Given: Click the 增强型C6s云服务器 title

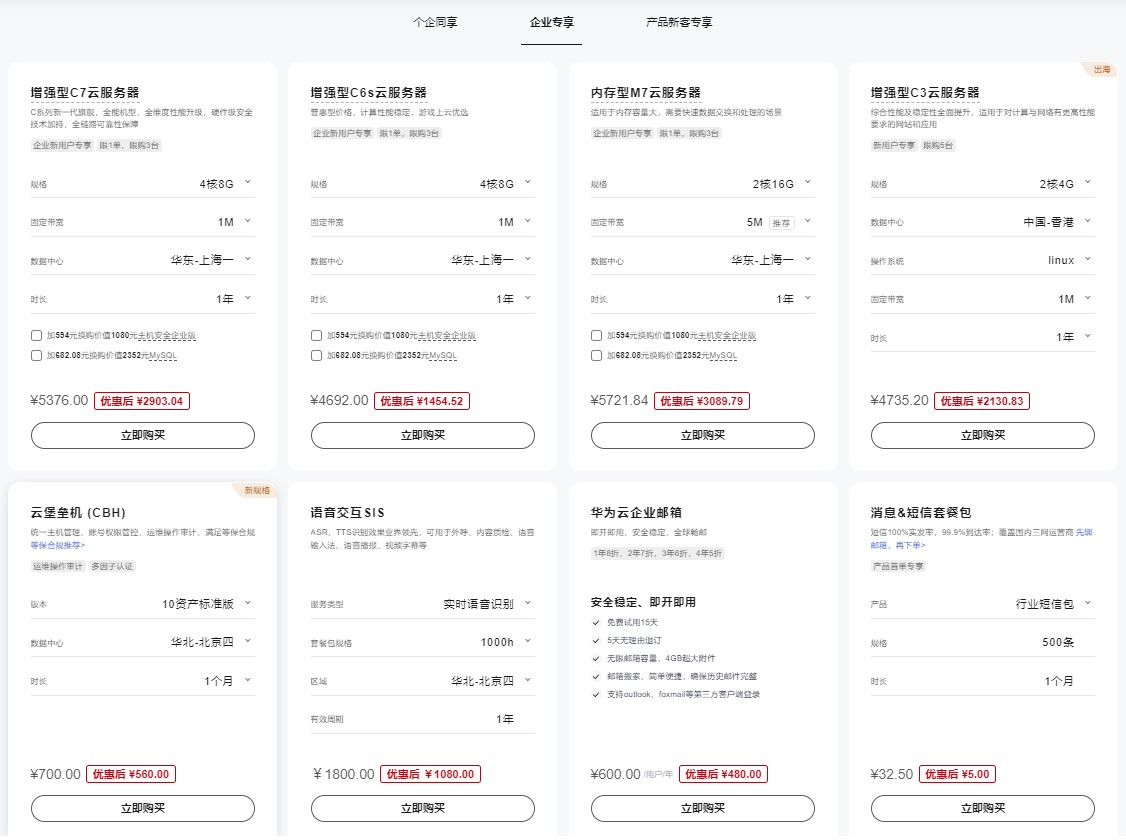Looking at the screenshot, I should point(368,93).
